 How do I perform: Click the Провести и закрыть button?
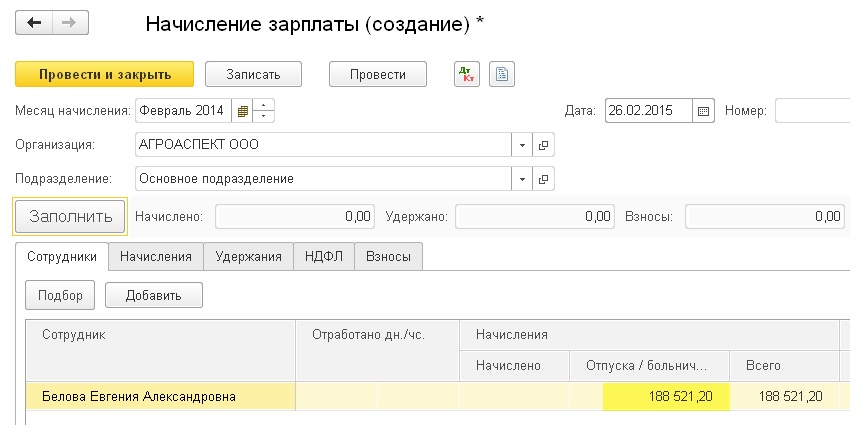pos(105,74)
